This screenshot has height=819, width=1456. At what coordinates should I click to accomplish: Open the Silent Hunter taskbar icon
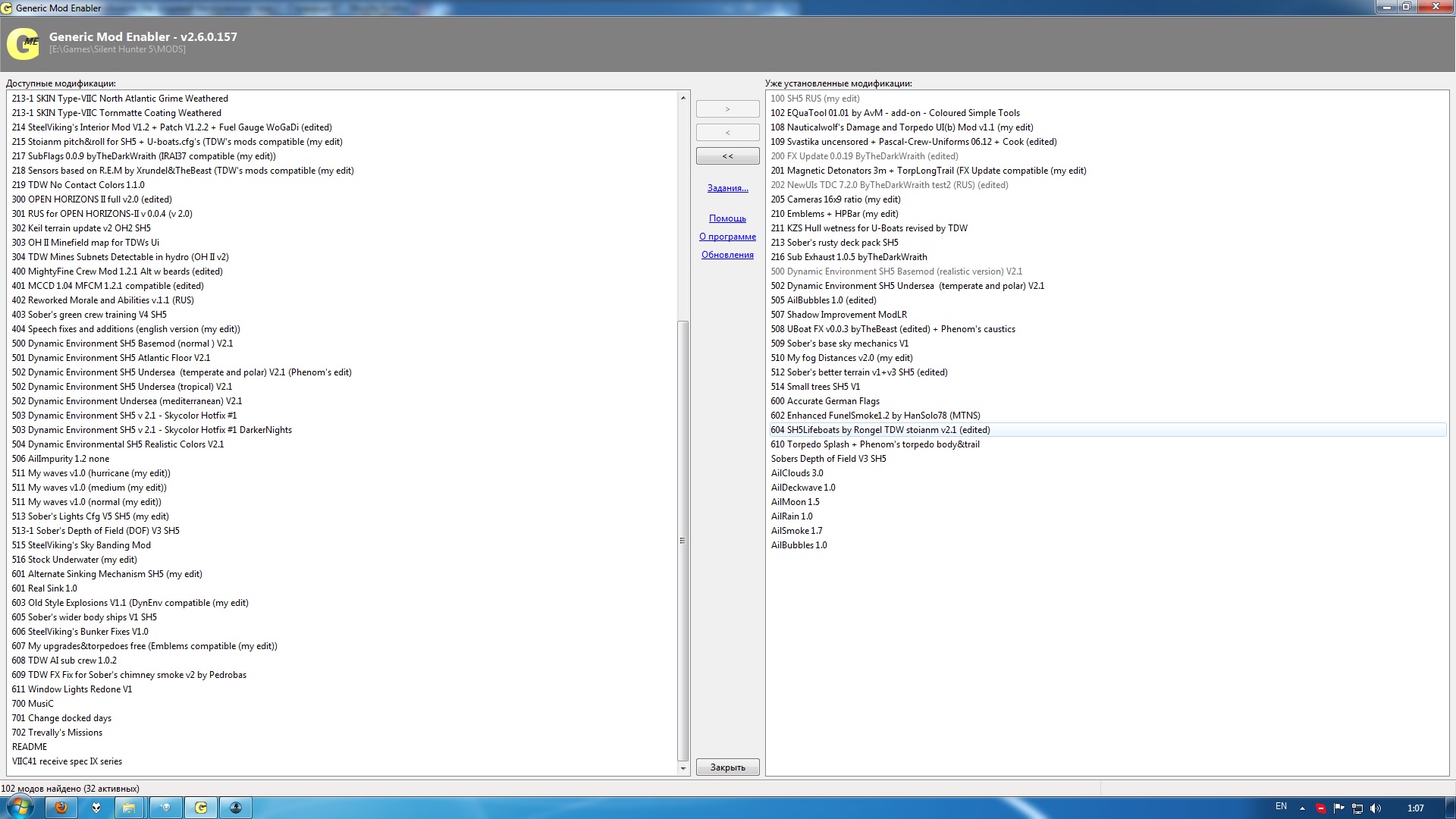tap(236, 808)
